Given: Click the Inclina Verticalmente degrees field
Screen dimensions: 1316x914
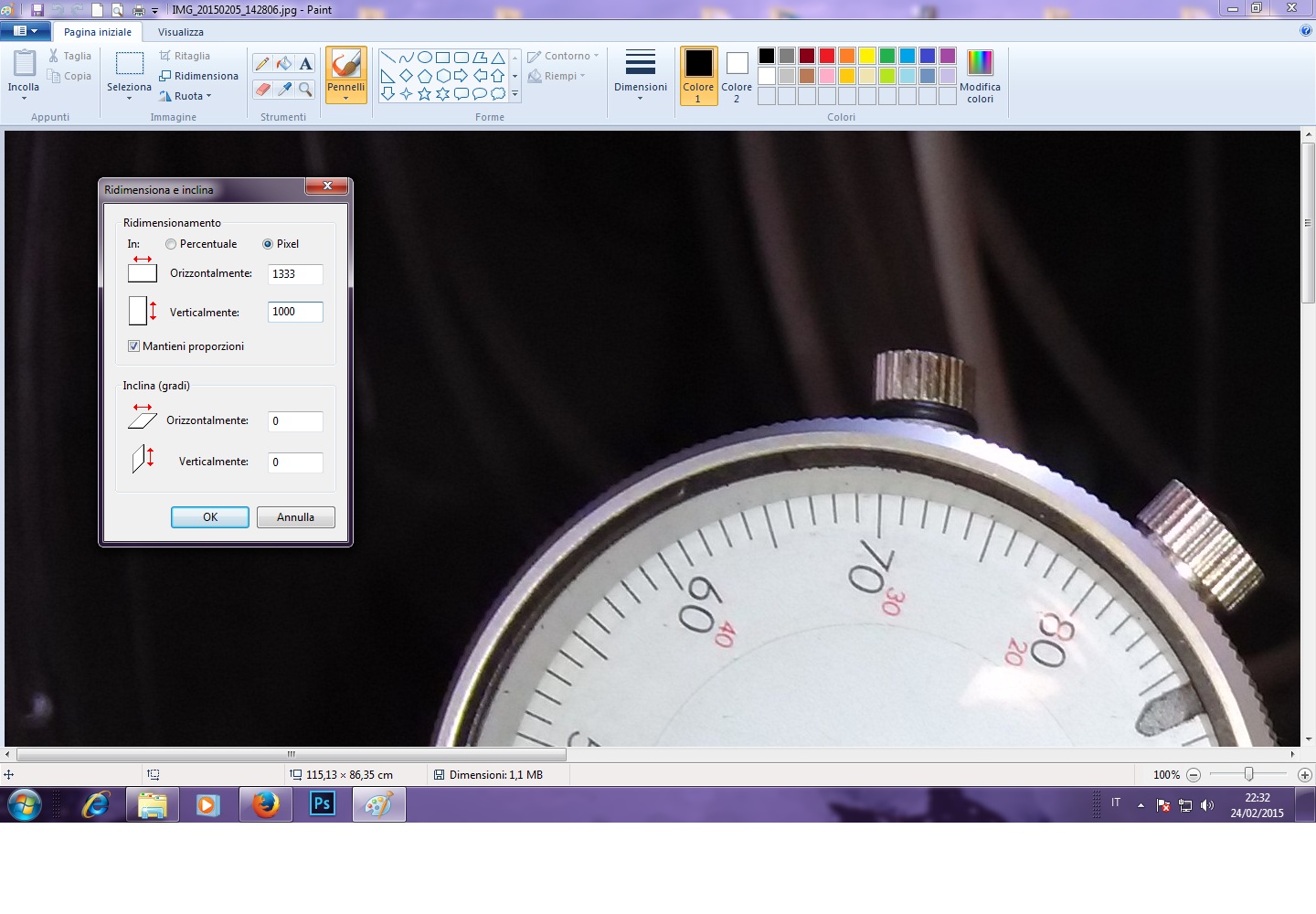Looking at the screenshot, I should tap(295, 462).
